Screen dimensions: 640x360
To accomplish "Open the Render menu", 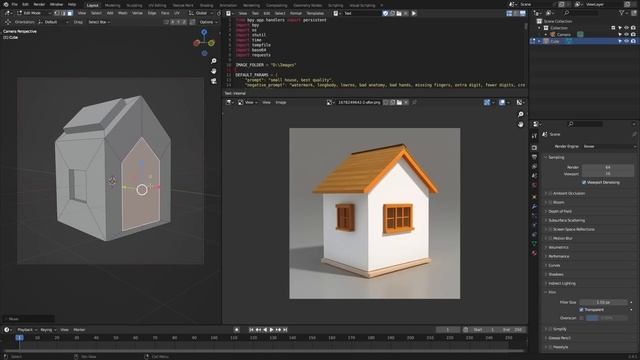I will (39, 4).
